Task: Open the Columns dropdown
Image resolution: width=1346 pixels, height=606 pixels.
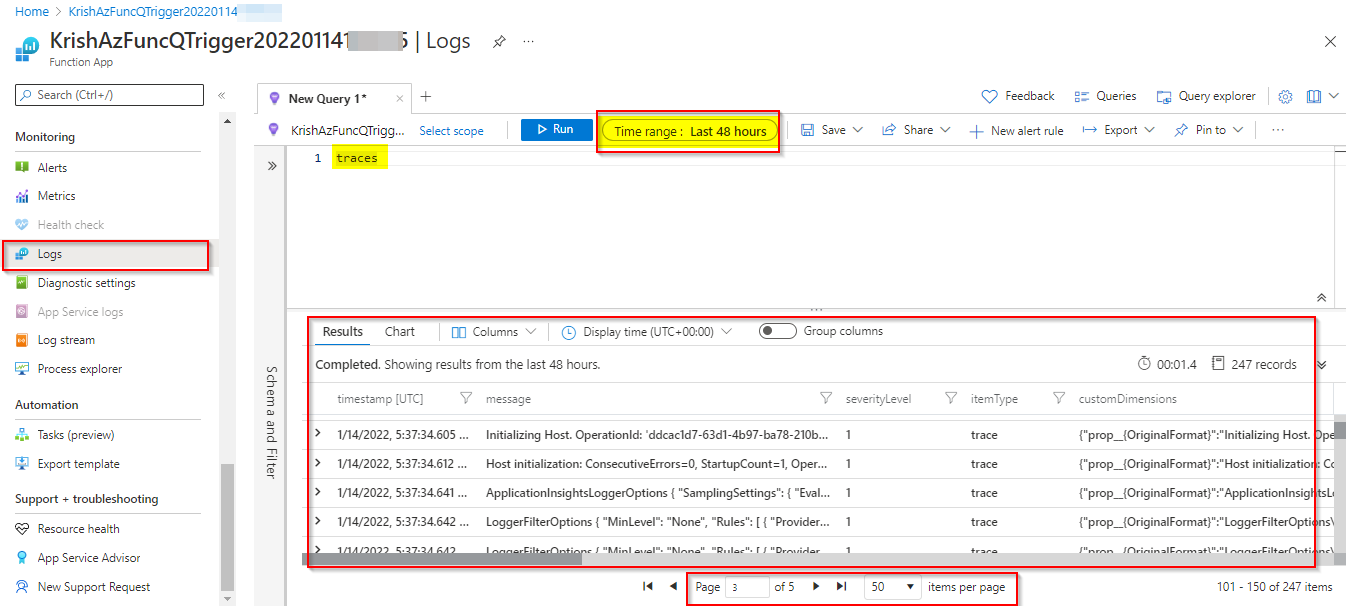Action: 494,332
